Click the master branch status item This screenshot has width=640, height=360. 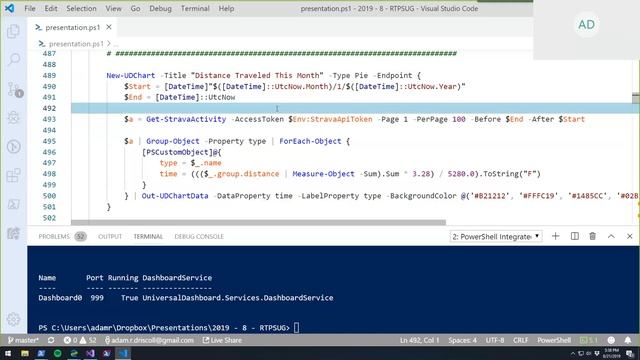(23, 340)
